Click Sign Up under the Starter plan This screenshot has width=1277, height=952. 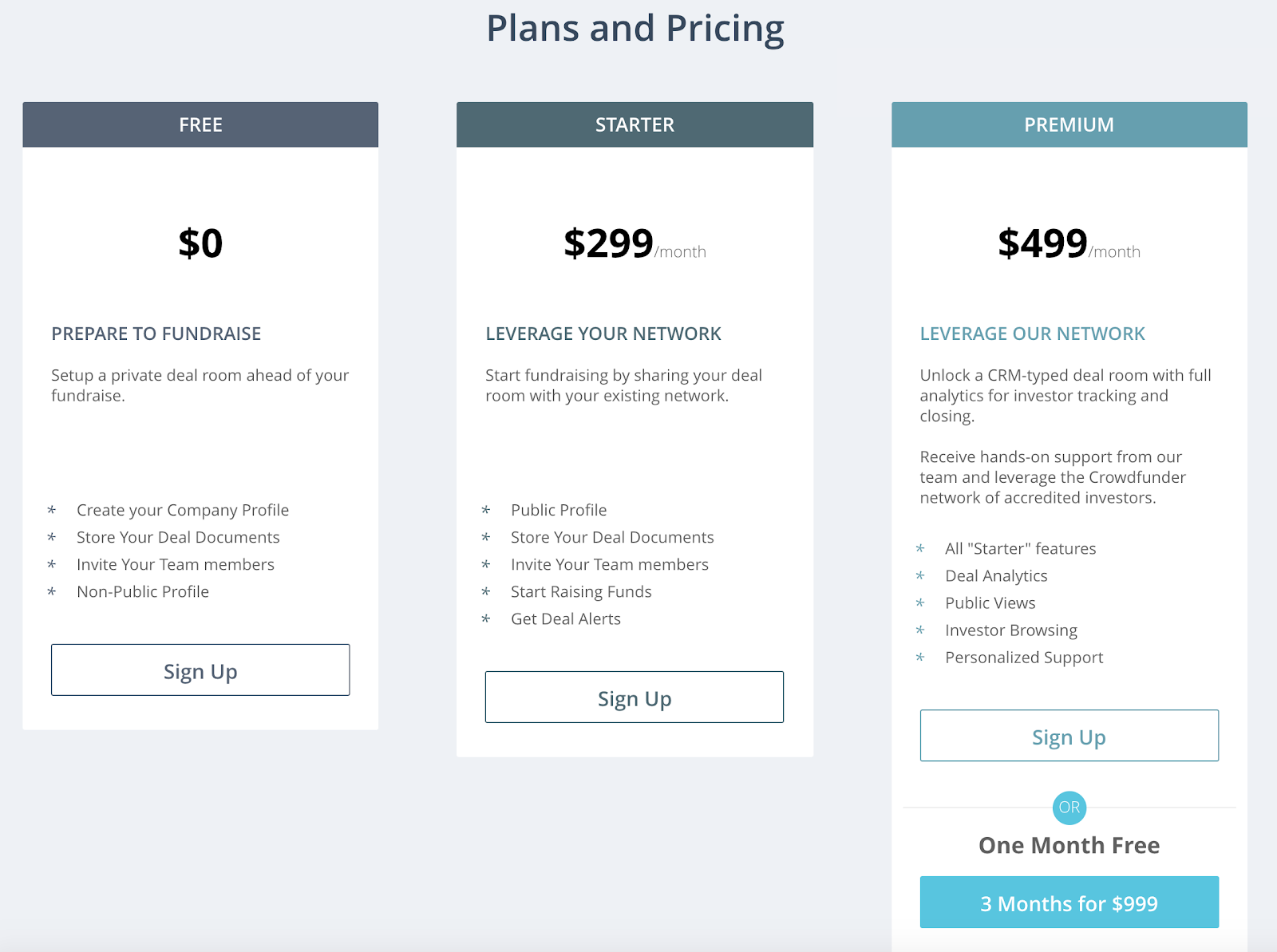(x=635, y=697)
